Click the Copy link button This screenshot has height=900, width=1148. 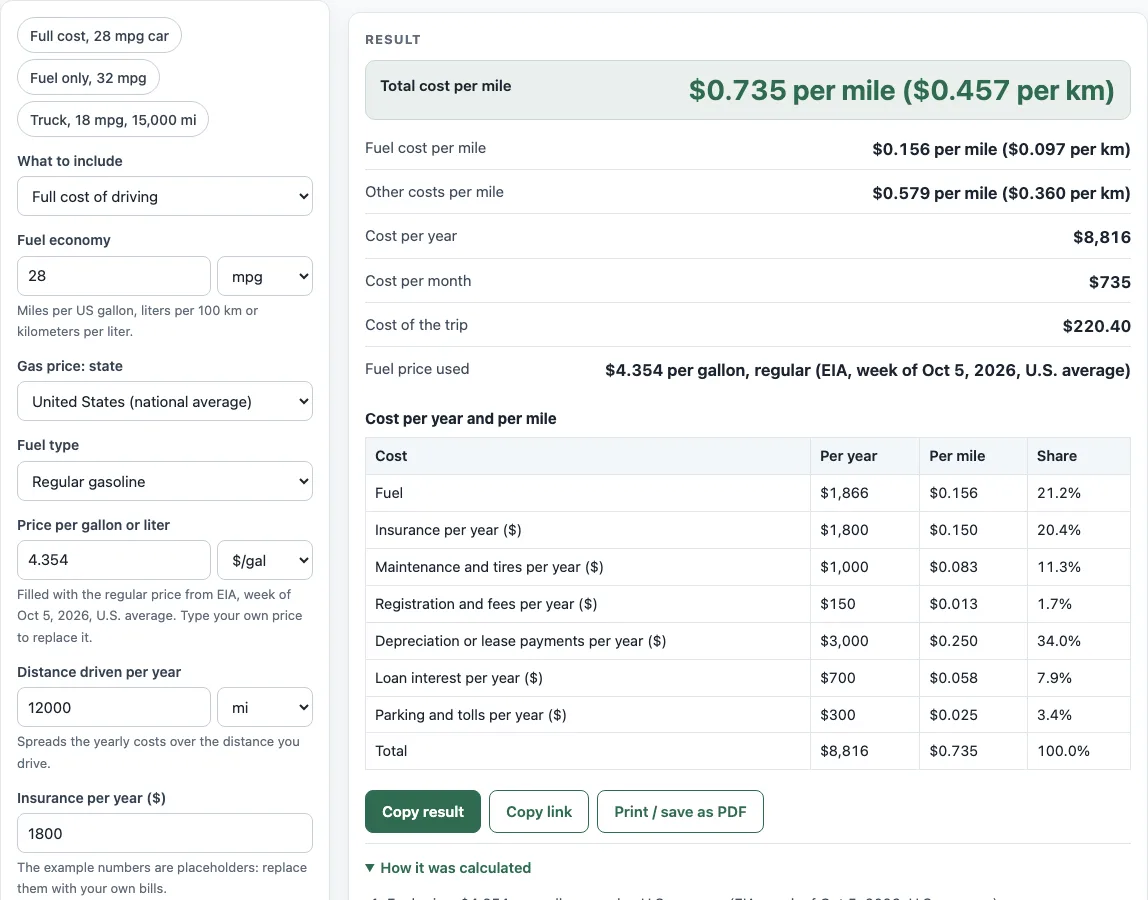[x=539, y=811]
